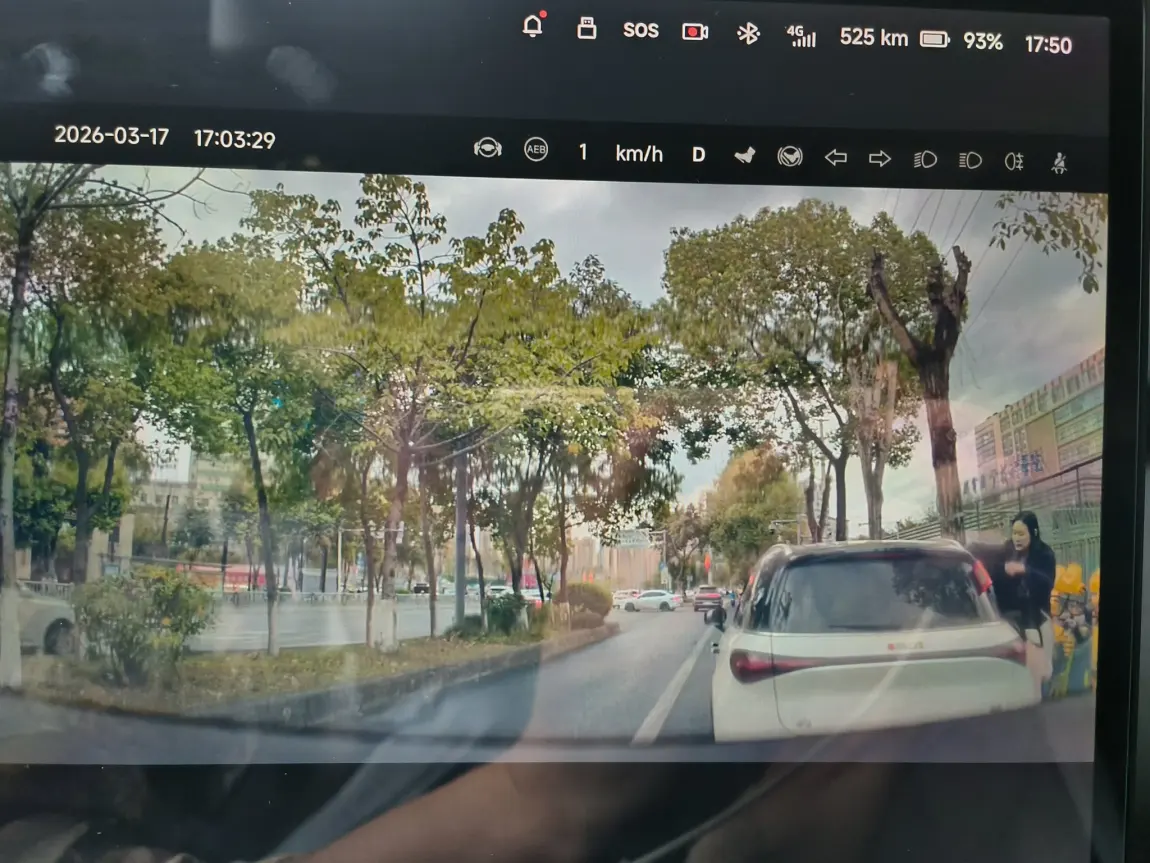Open the notification bell icon
This screenshot has height=863, width=1150.
(533, 26)
